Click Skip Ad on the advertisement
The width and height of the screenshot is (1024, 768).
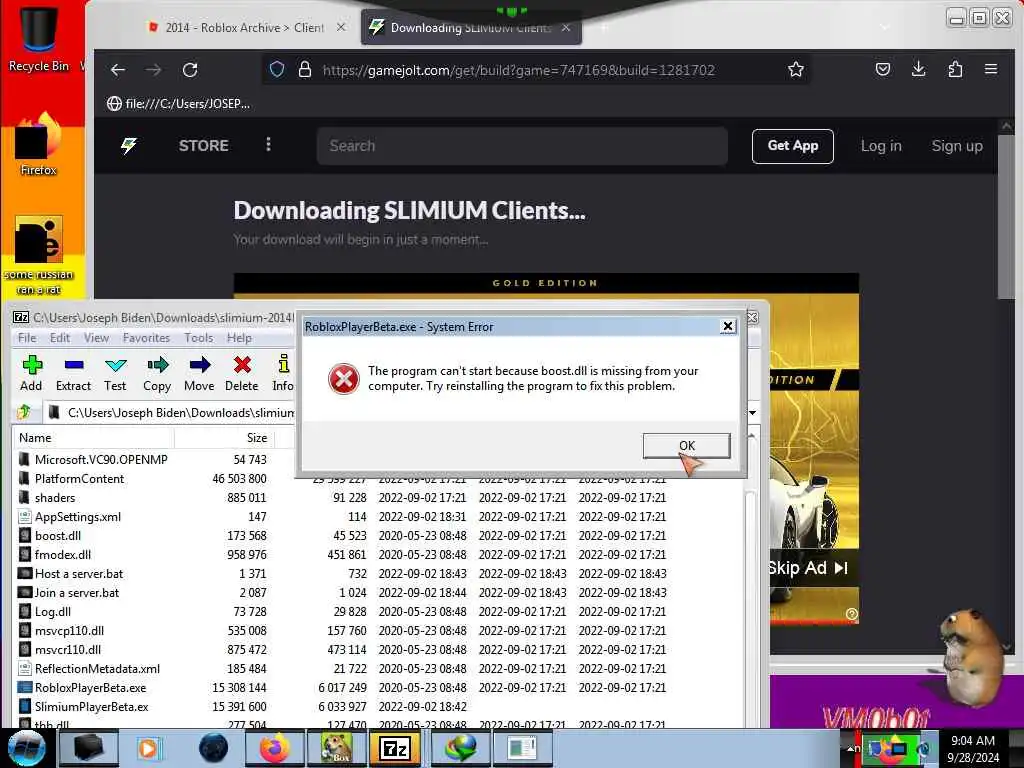[x=807, y=568]
